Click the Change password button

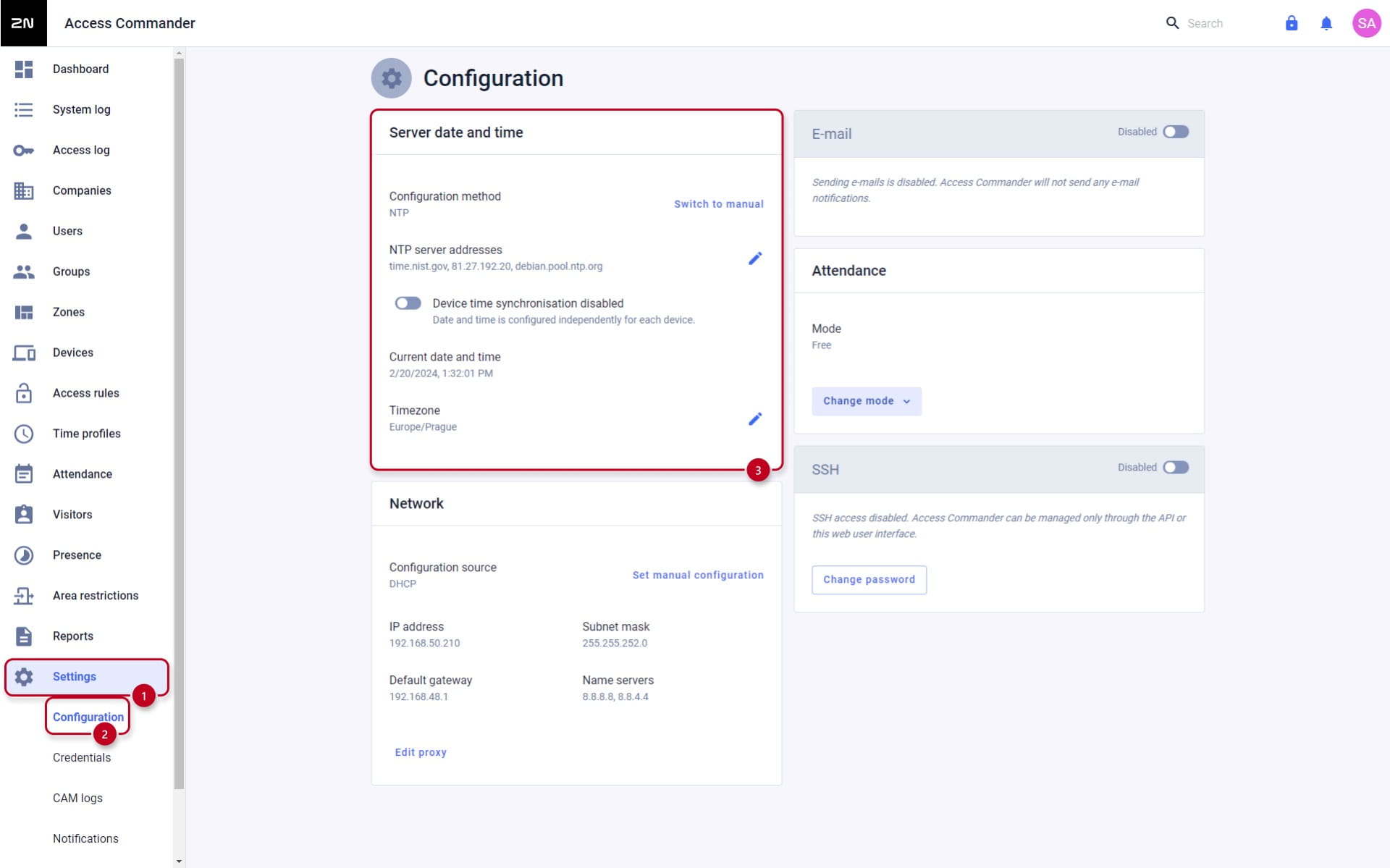click(x=869, y=580)
